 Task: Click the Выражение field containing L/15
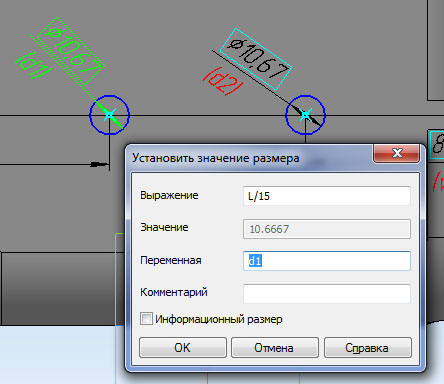327,196
